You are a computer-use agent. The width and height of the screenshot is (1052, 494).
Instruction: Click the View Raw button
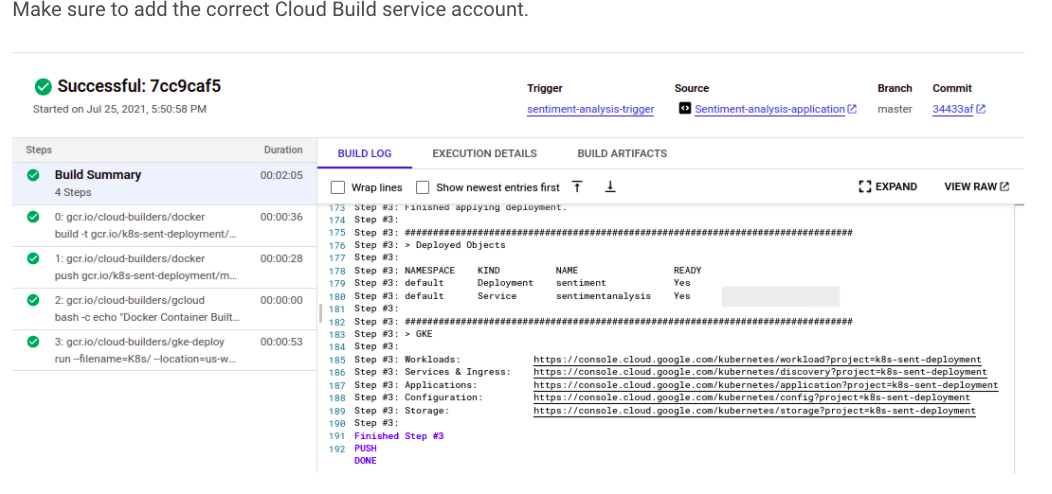click(976, 187)
